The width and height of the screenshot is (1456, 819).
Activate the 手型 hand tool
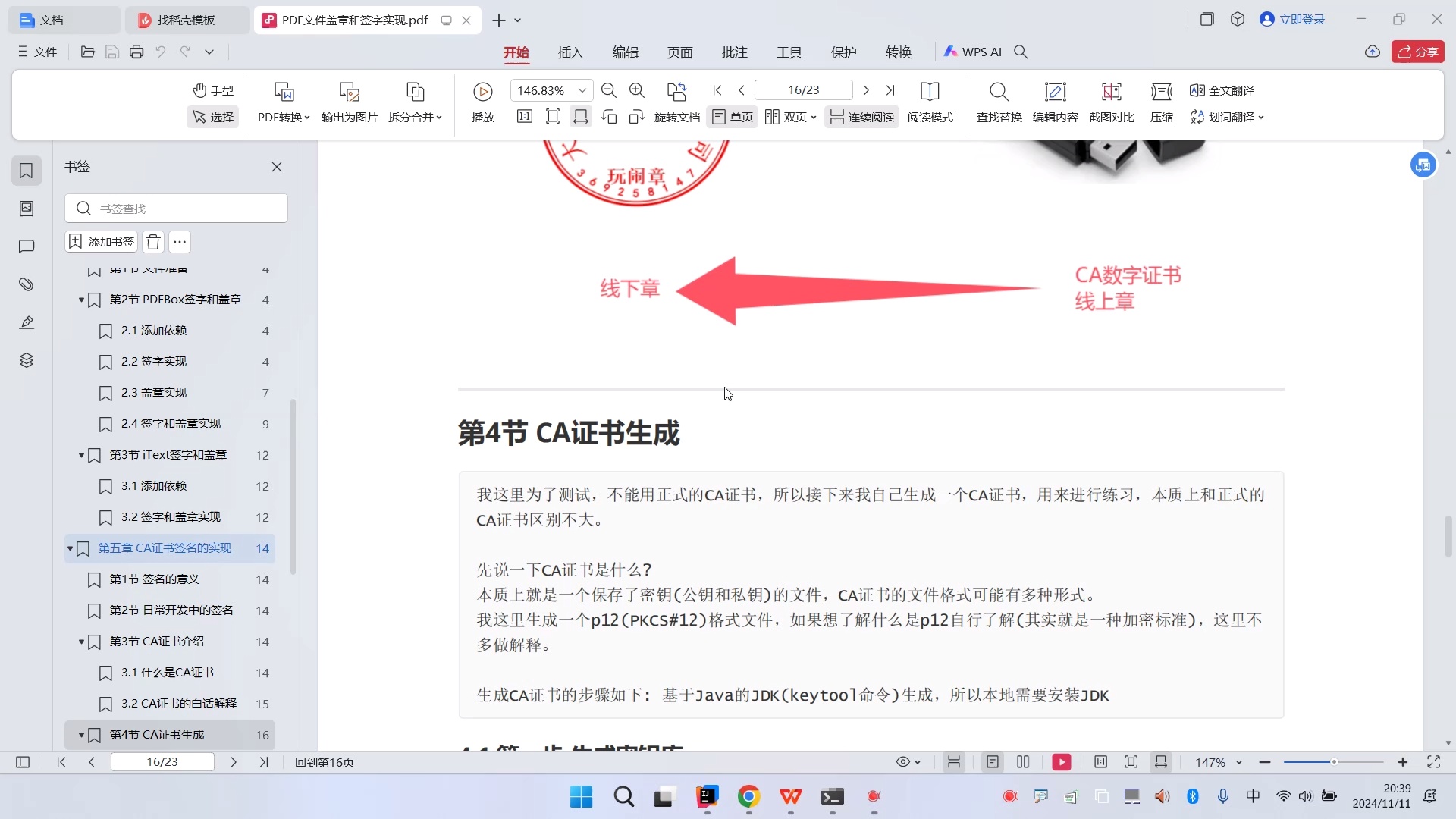pyautogui.click(x=213, y=89)
